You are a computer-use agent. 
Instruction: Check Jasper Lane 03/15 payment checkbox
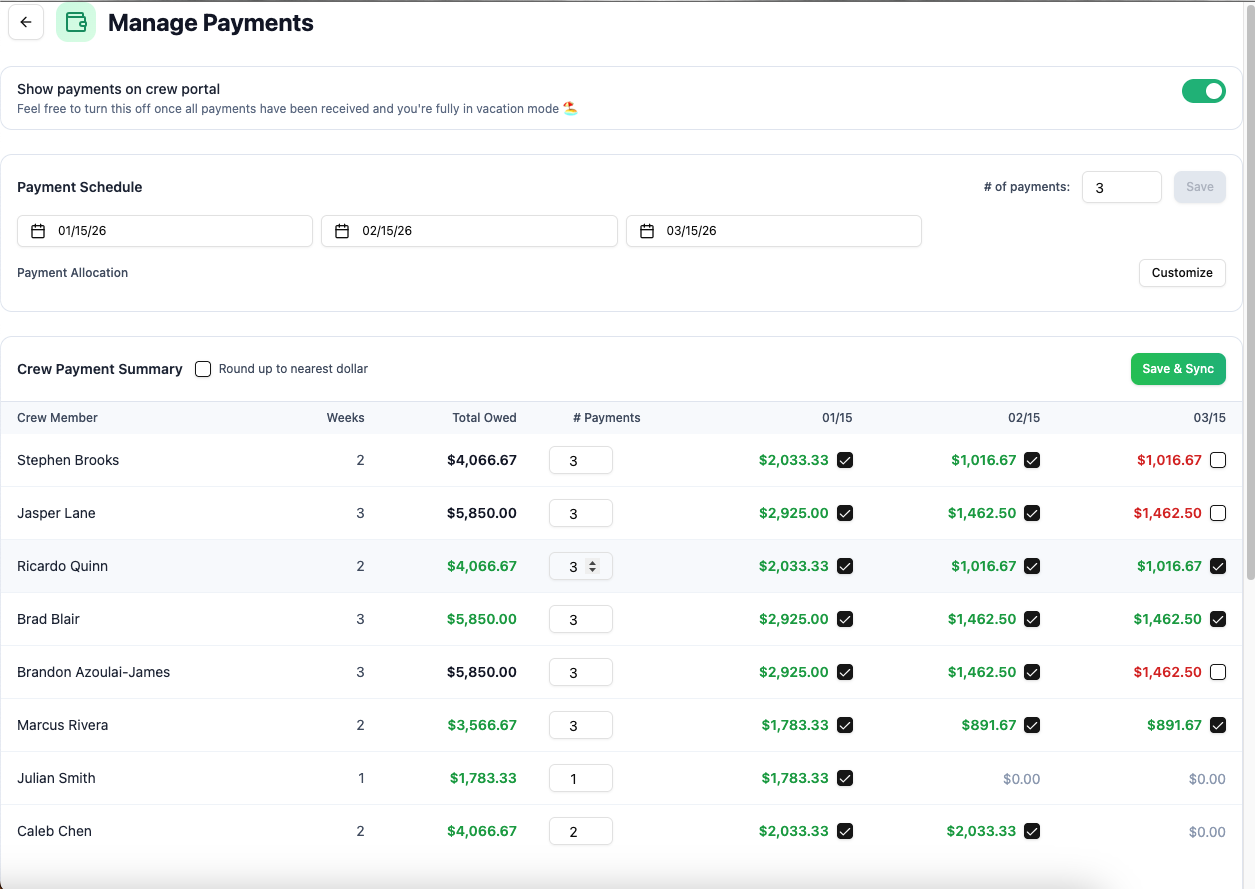tap(1217, 513)
